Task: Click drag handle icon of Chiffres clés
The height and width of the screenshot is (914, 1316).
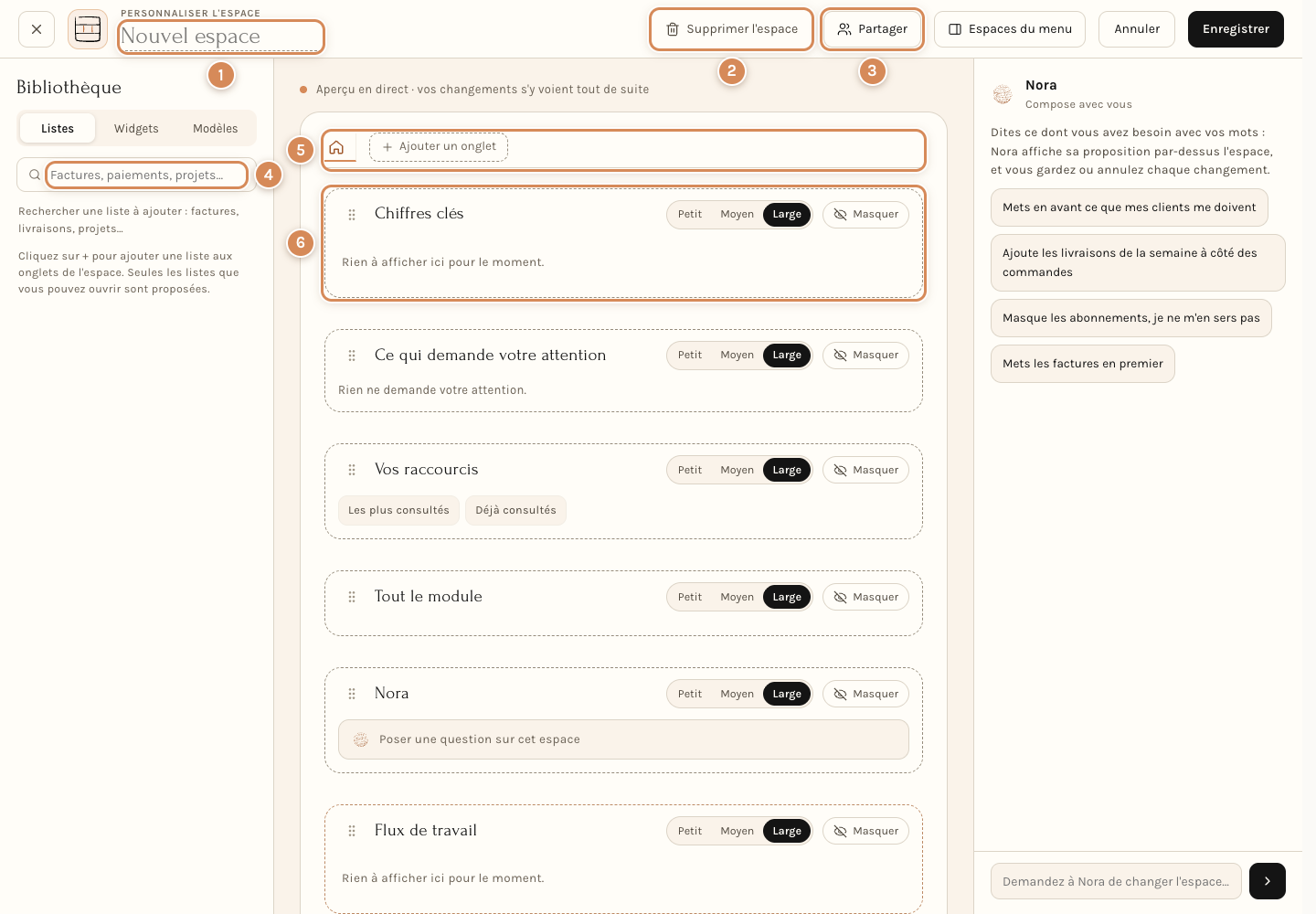Action: pyautogui.click(x=352, y=215)
